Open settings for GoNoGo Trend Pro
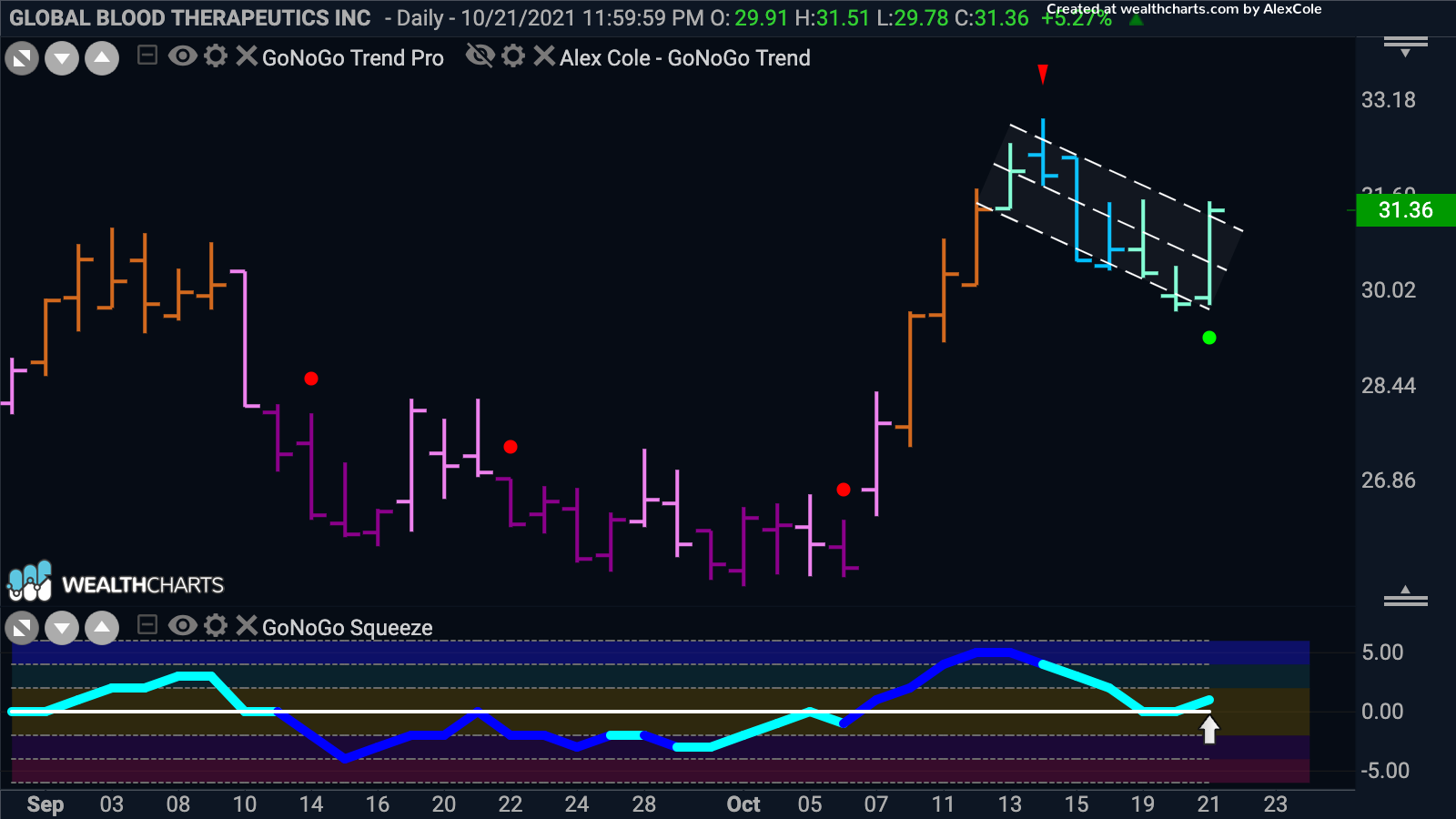The image size is (1456, 819). [216, 56]
